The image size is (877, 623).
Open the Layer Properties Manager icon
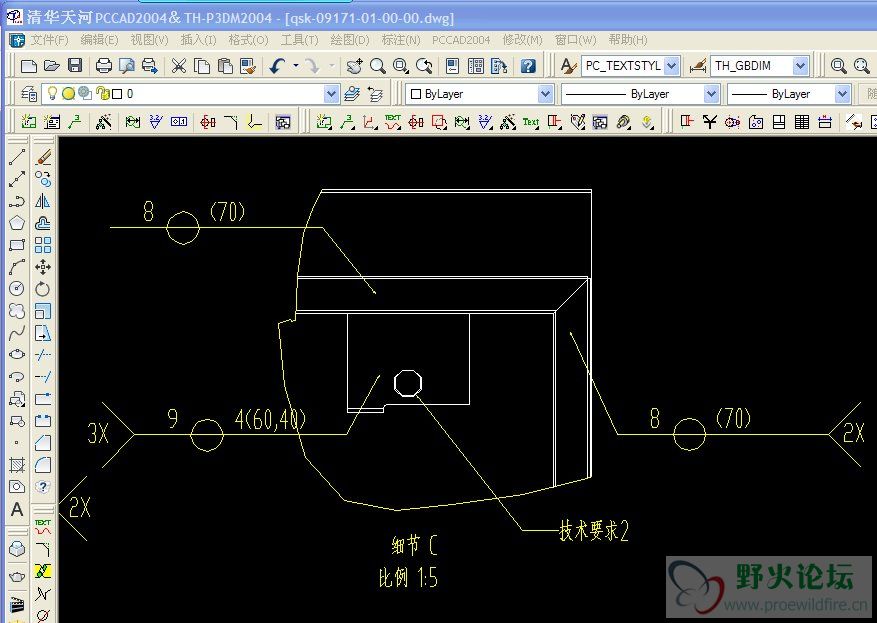tap(29, 93)
